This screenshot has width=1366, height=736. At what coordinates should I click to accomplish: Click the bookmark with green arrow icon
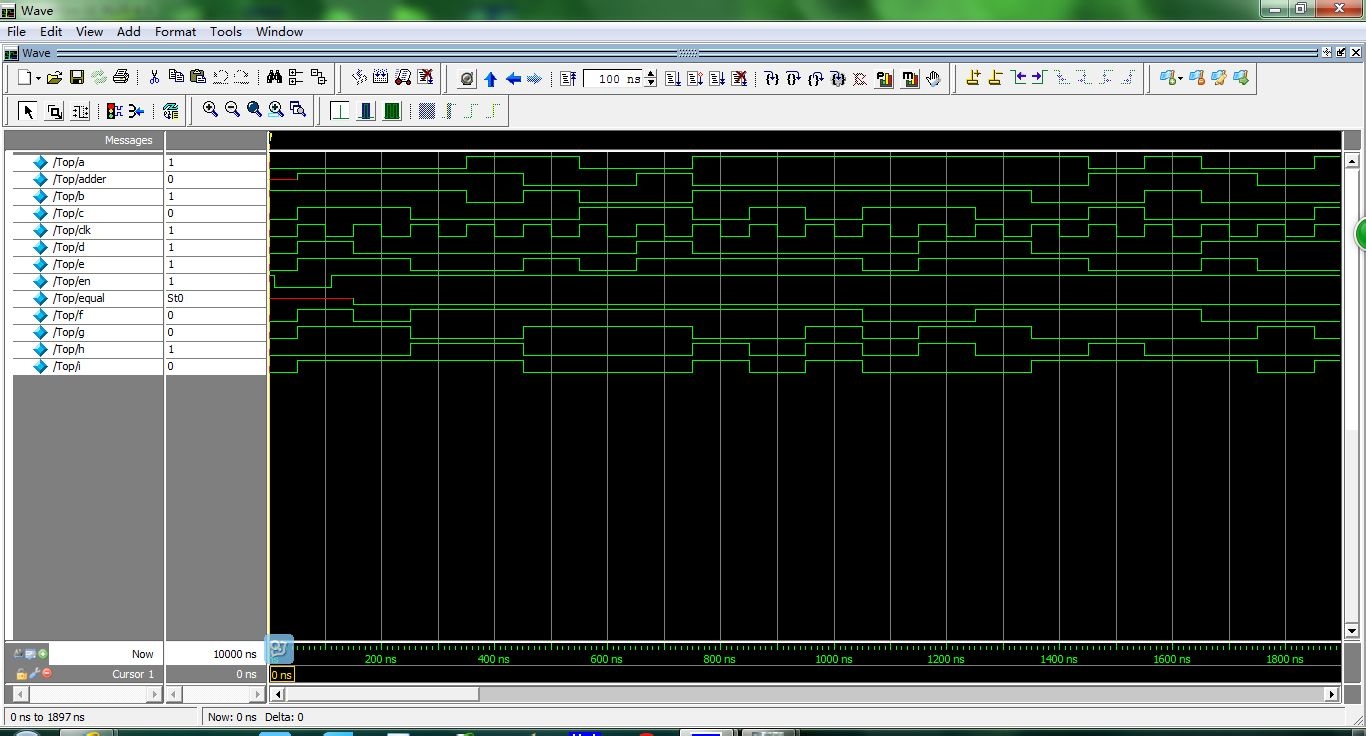pyautogui.click(x=1241, y=77)
